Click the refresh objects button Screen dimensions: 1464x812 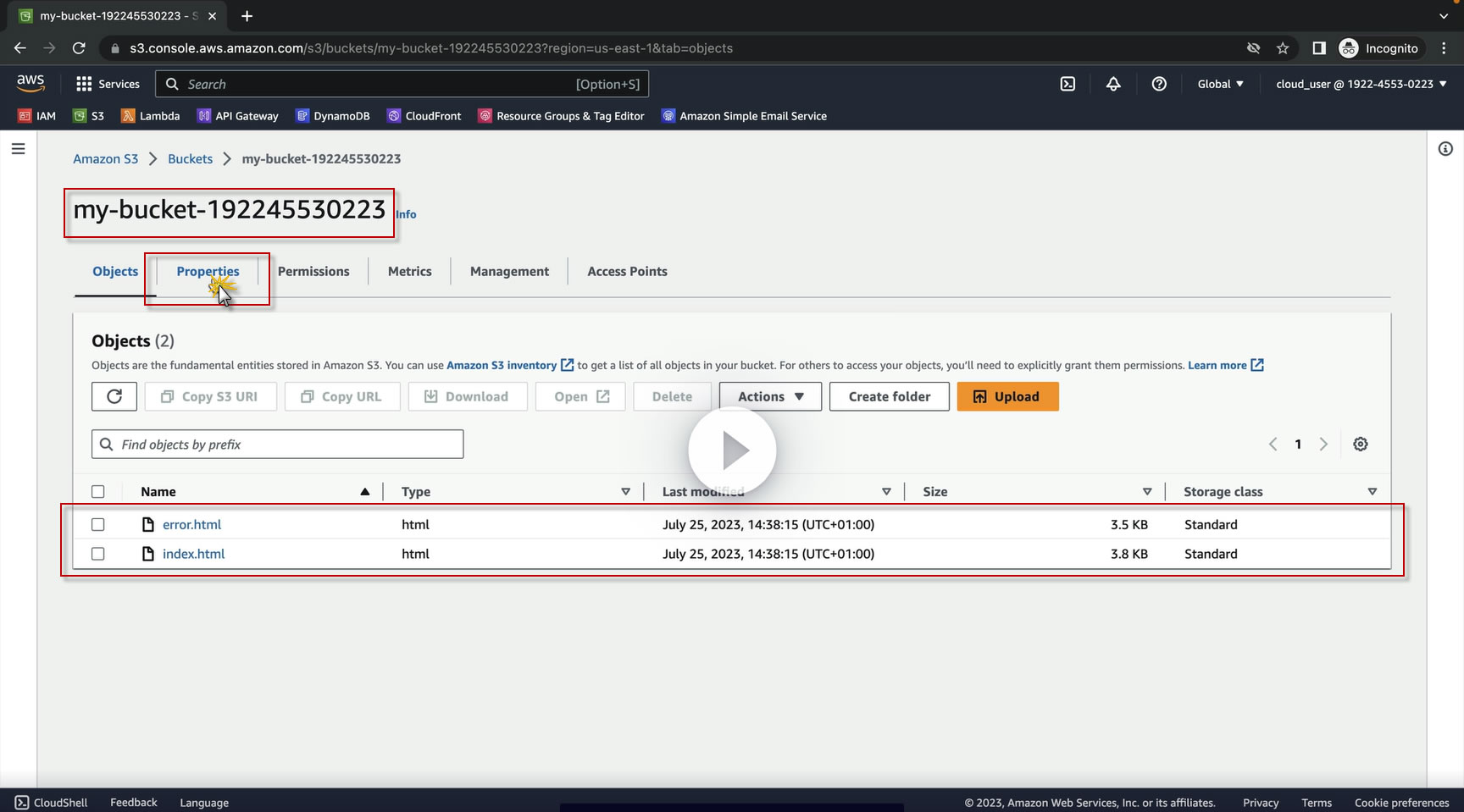point(114,396)
